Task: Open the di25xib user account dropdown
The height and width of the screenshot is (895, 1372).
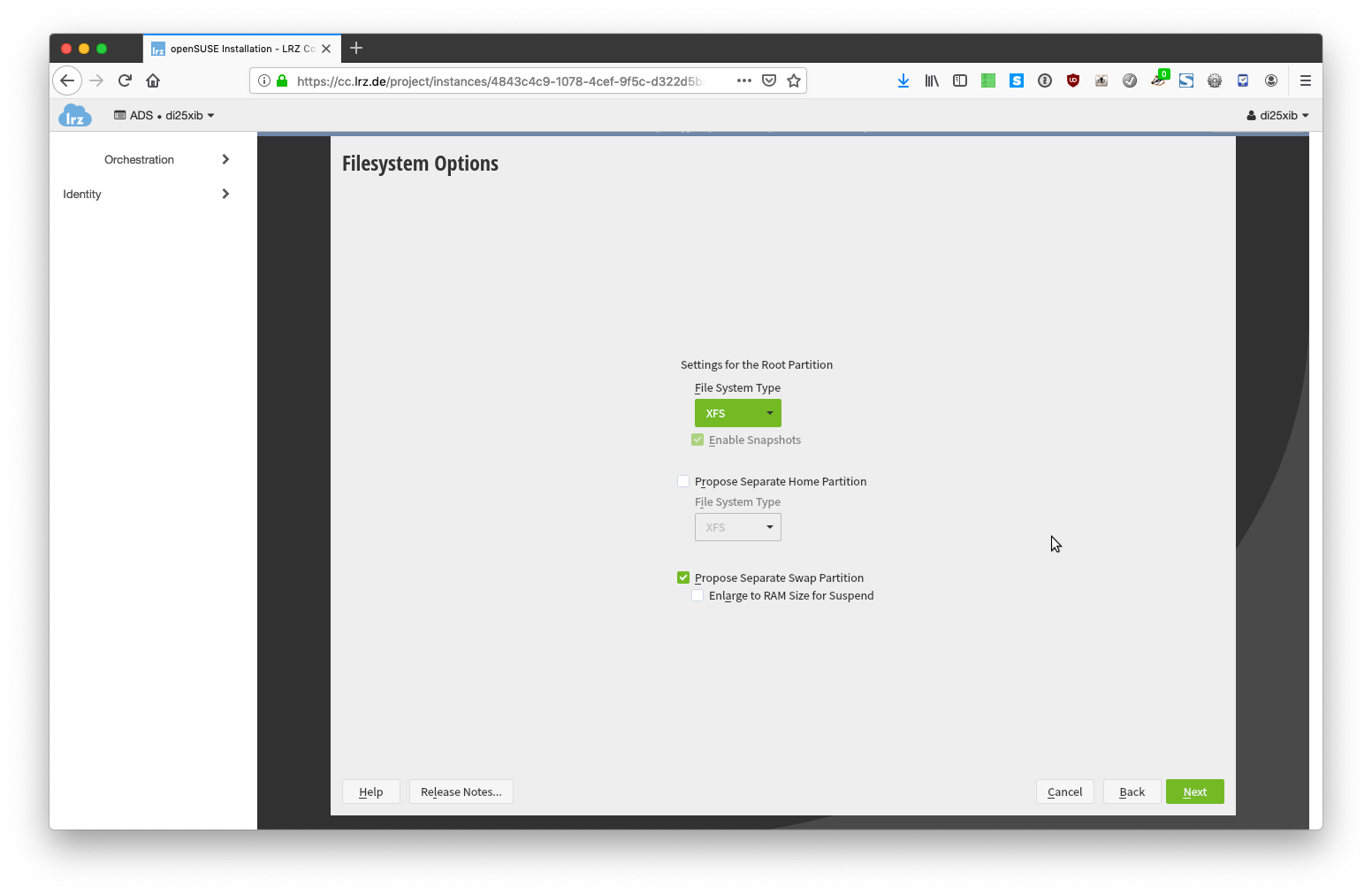Action: (1277, 115)
